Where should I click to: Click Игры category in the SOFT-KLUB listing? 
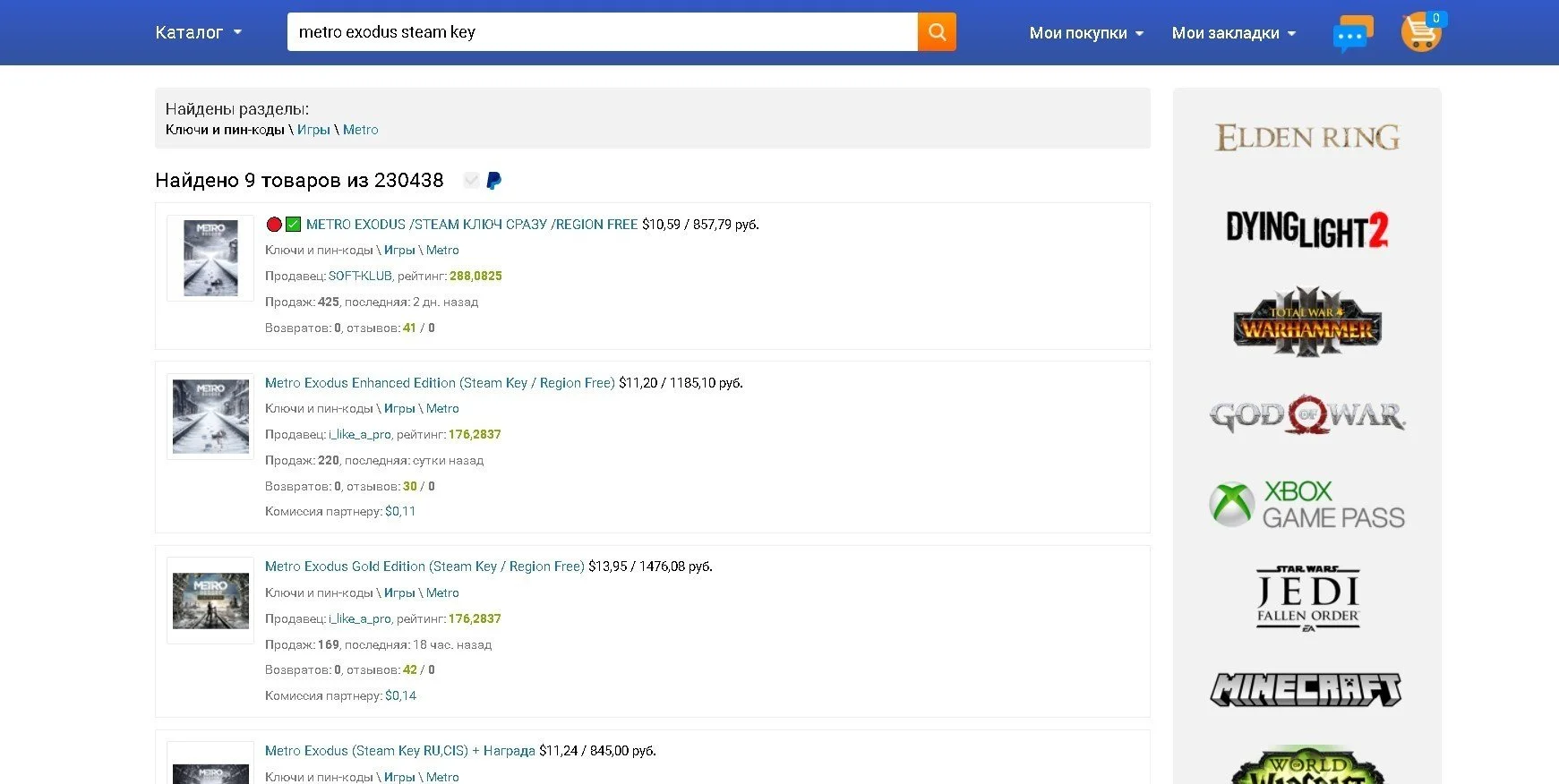pos(399,251)
